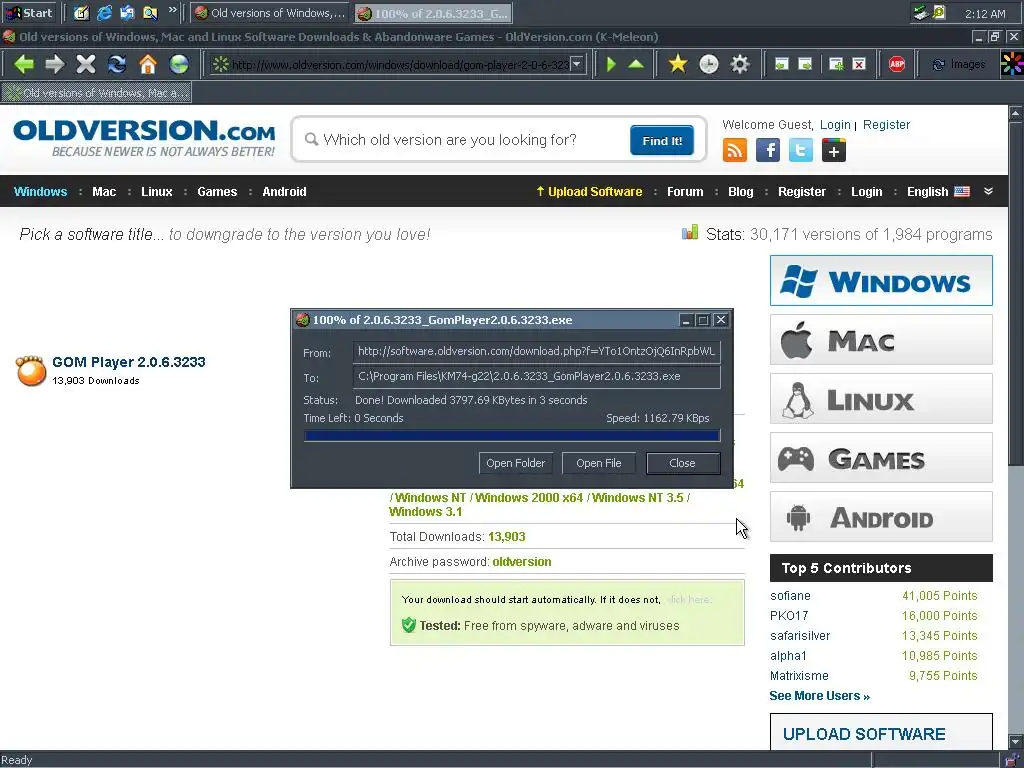This screenshot has height=768, width=1024.
Task: Click Close in download dialog
Action: click(x=682, y=463)
